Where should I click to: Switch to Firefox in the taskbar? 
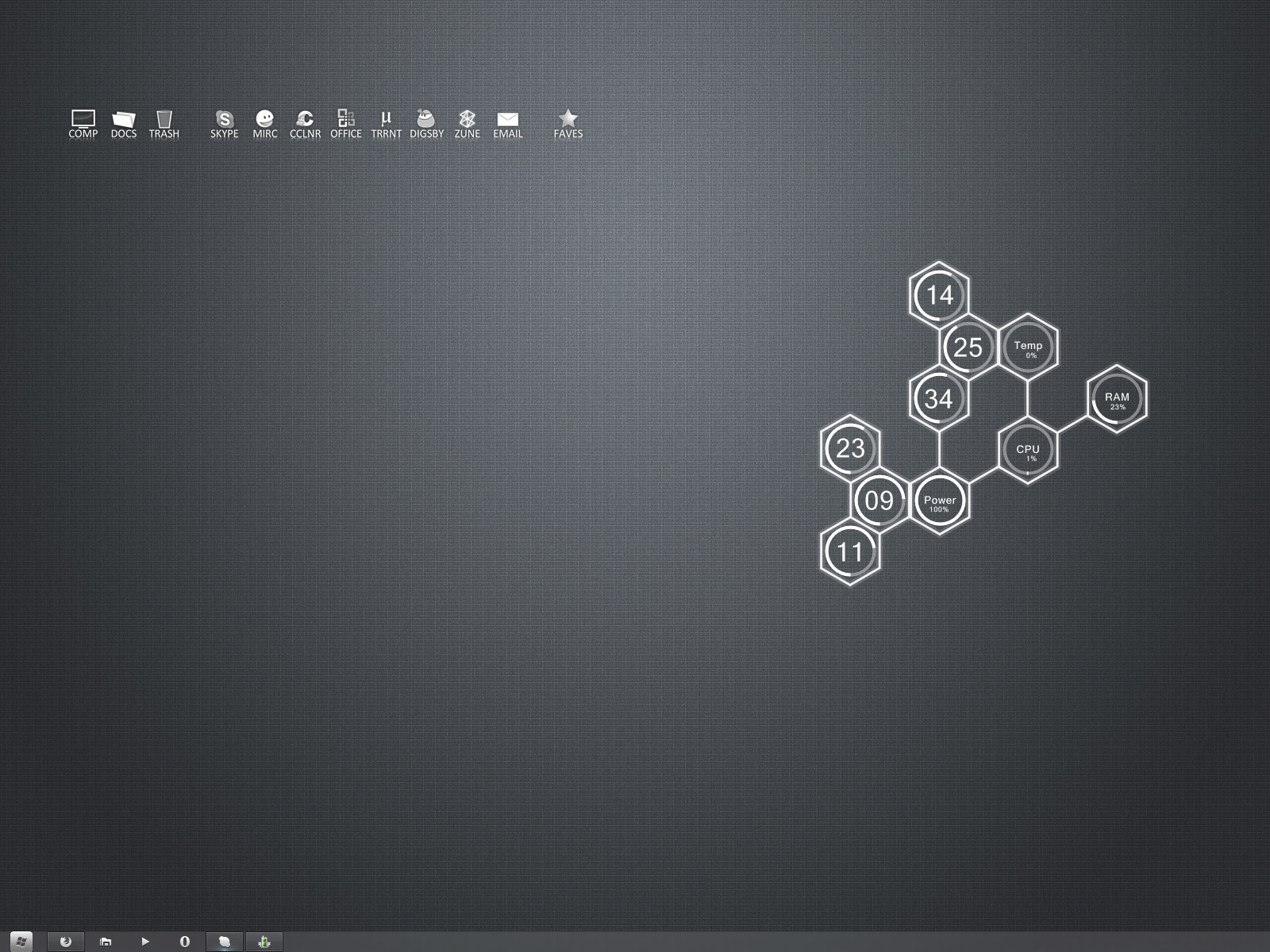[x=66, y=942]
